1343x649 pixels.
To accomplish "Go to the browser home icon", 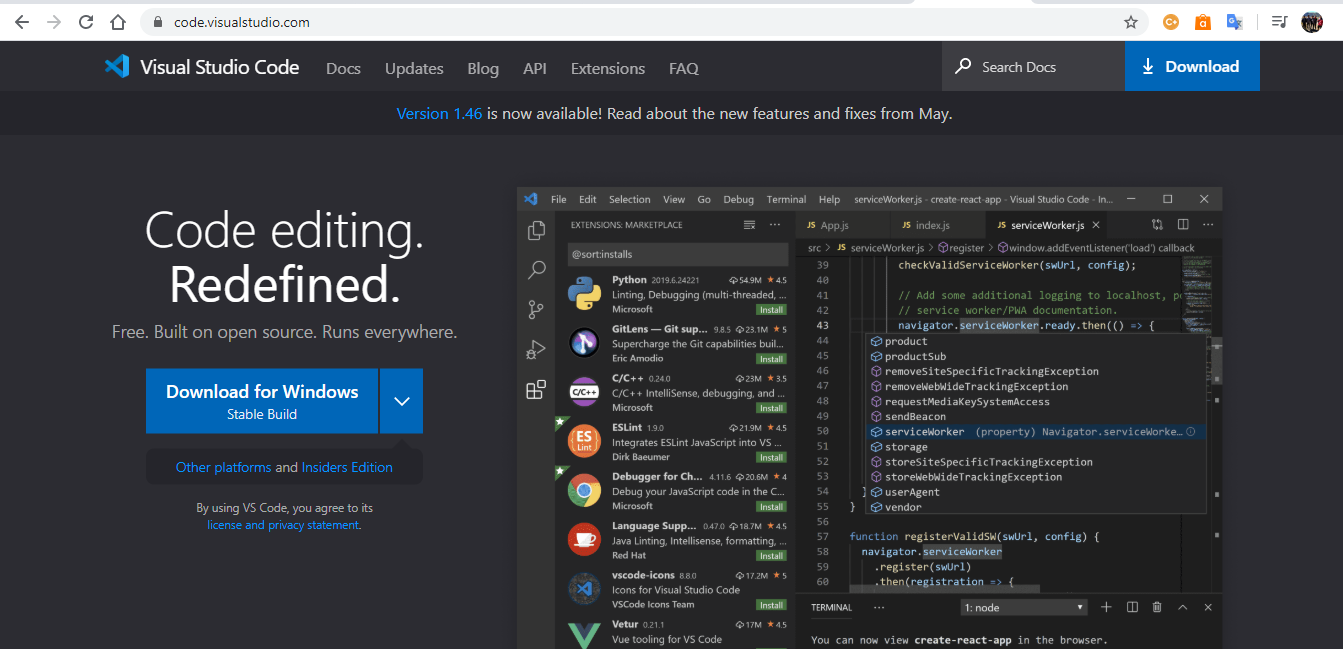I will (118, 22).
